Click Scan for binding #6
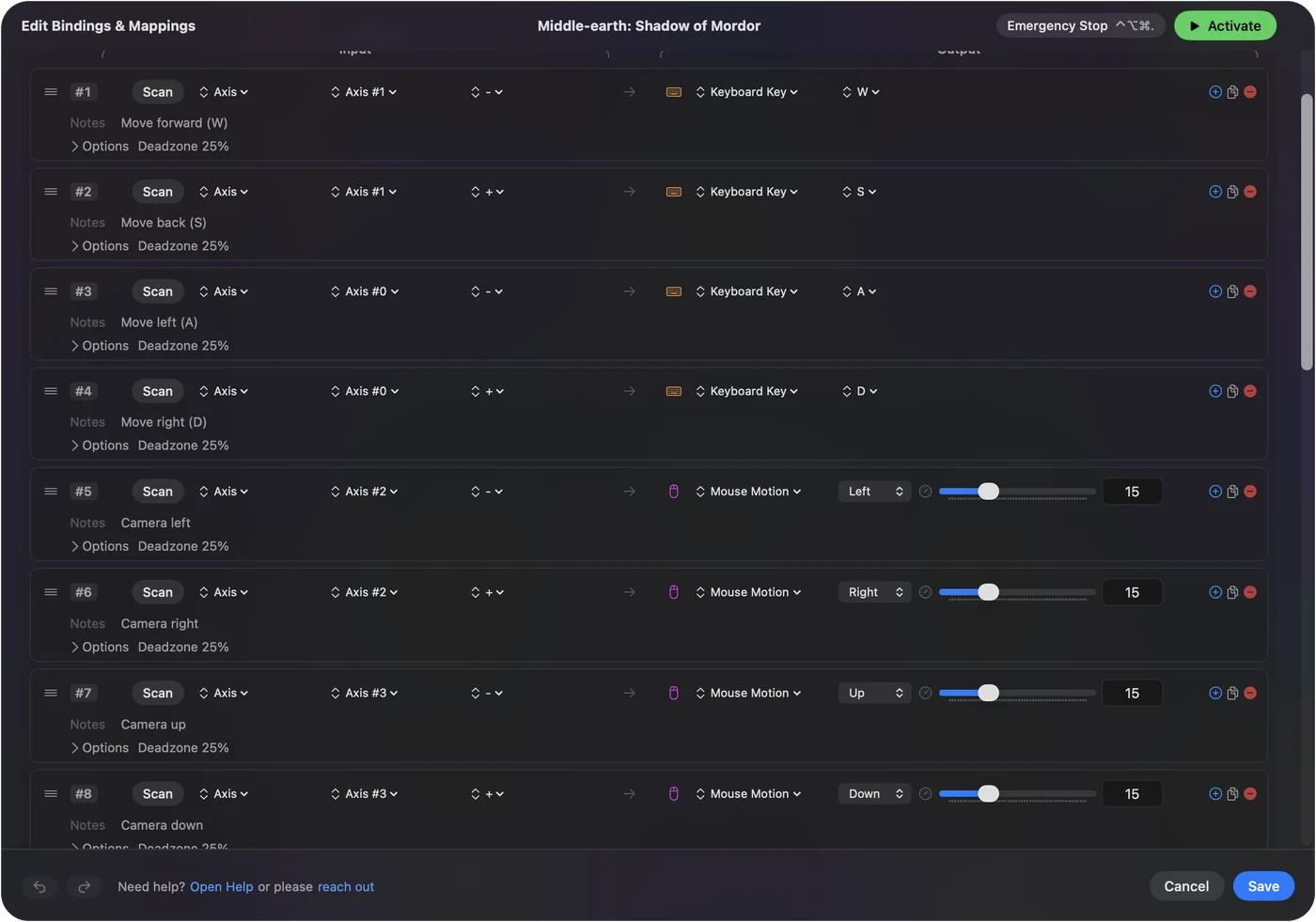The height and width of the screenshot is (922, 1316). (158, 592)
